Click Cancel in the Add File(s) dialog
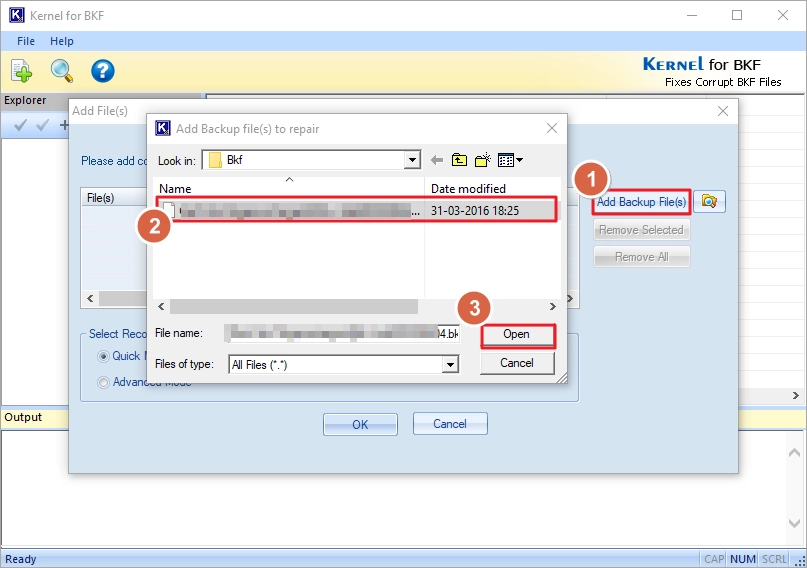The width and height of the screenshot is (807, 568). click(x=450, y=424)
